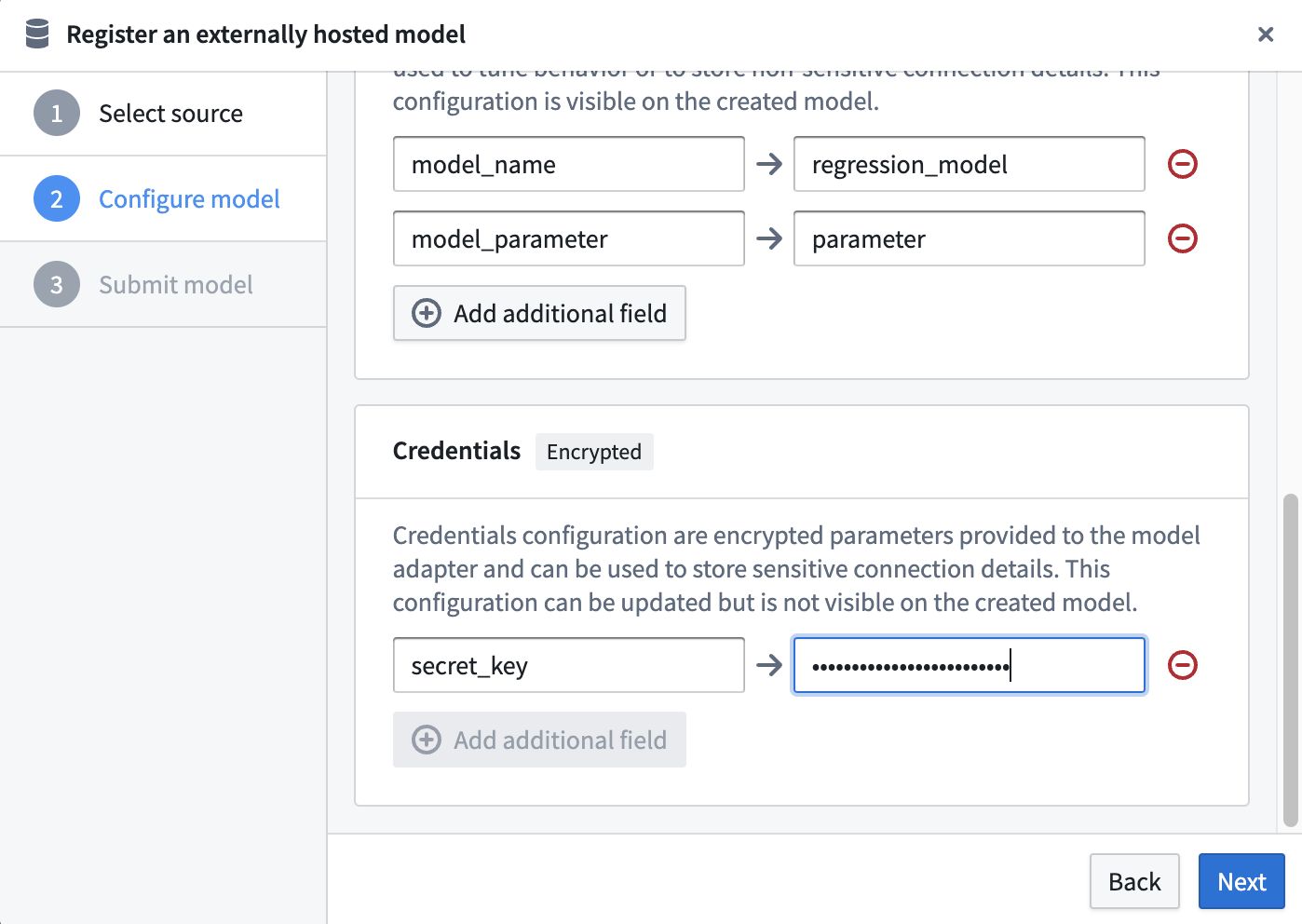
Task: Click the step 3 number circle
Action: point(57,285)
